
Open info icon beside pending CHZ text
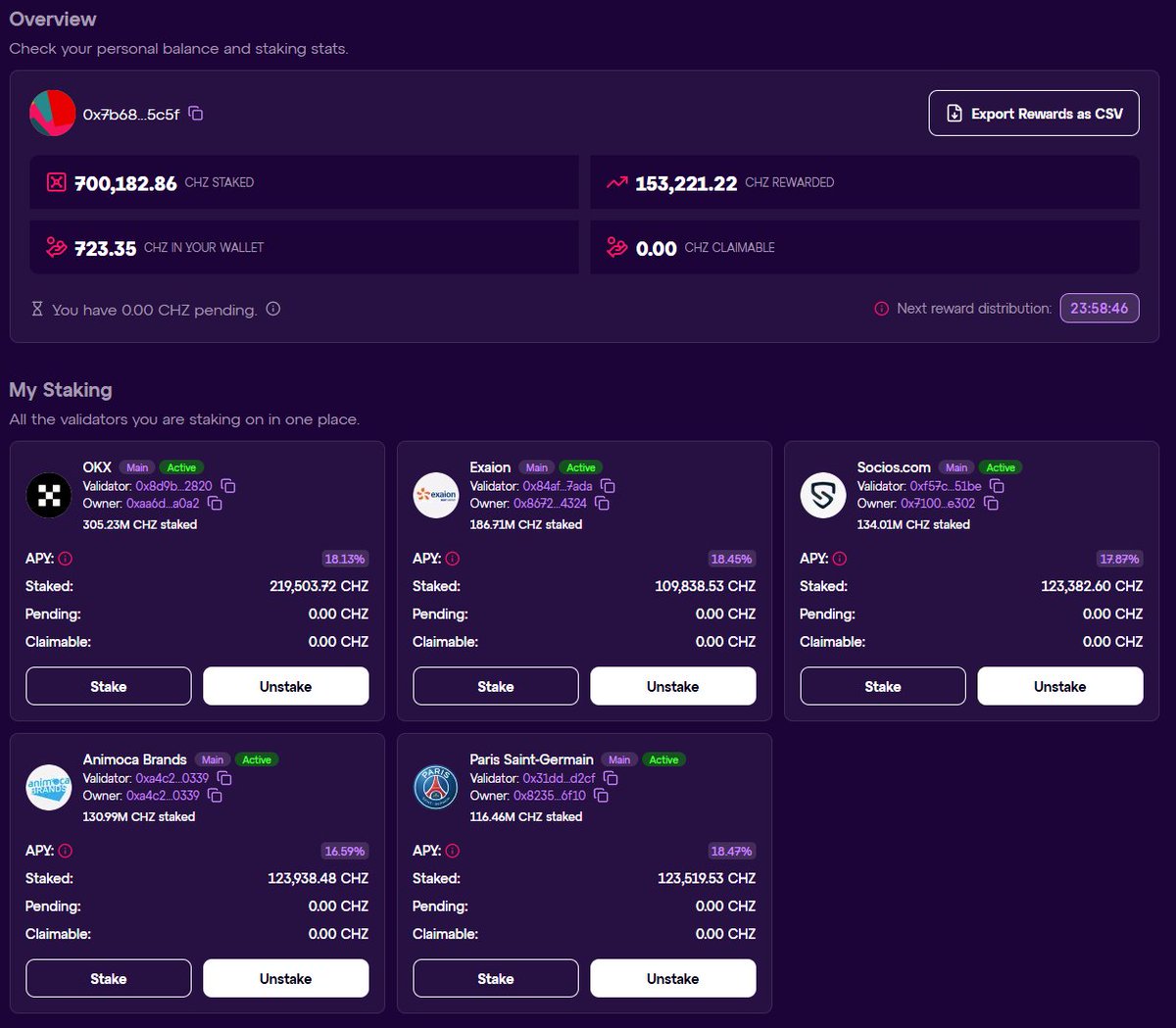[x=273, y=309]
